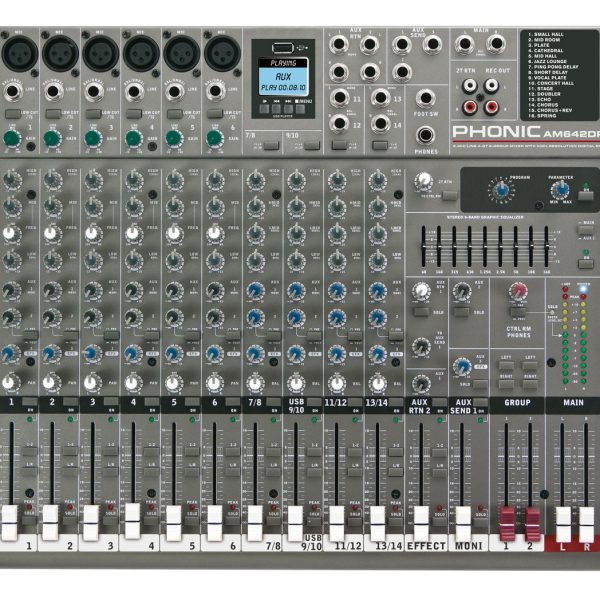Push the 7/8 level switch below the USB player
600x600 pixels.
271,145
